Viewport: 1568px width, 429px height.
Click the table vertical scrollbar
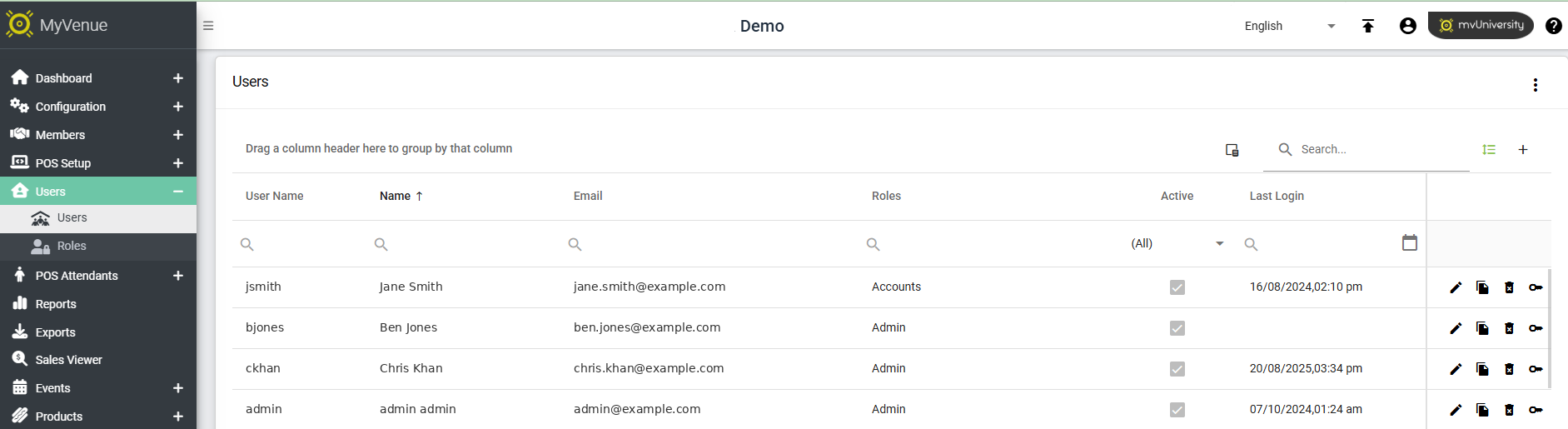click(1549, 328)
